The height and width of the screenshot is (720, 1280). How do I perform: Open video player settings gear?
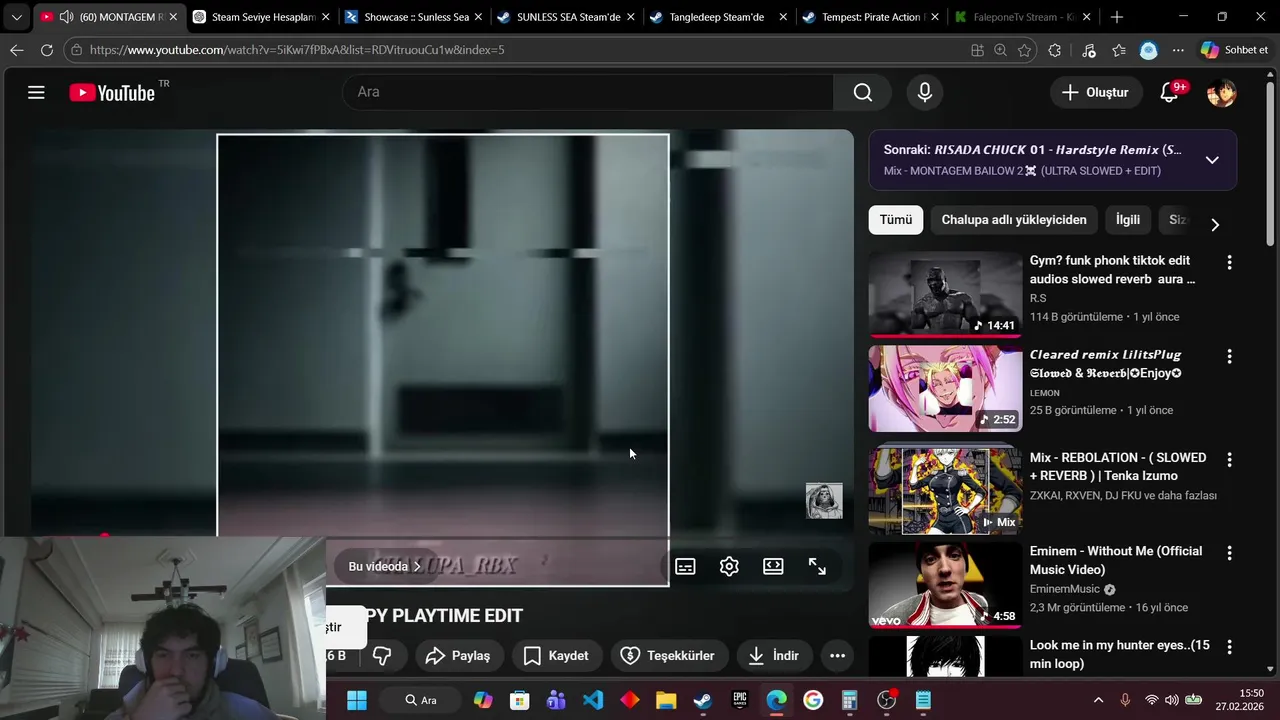(x=729, y=566)
